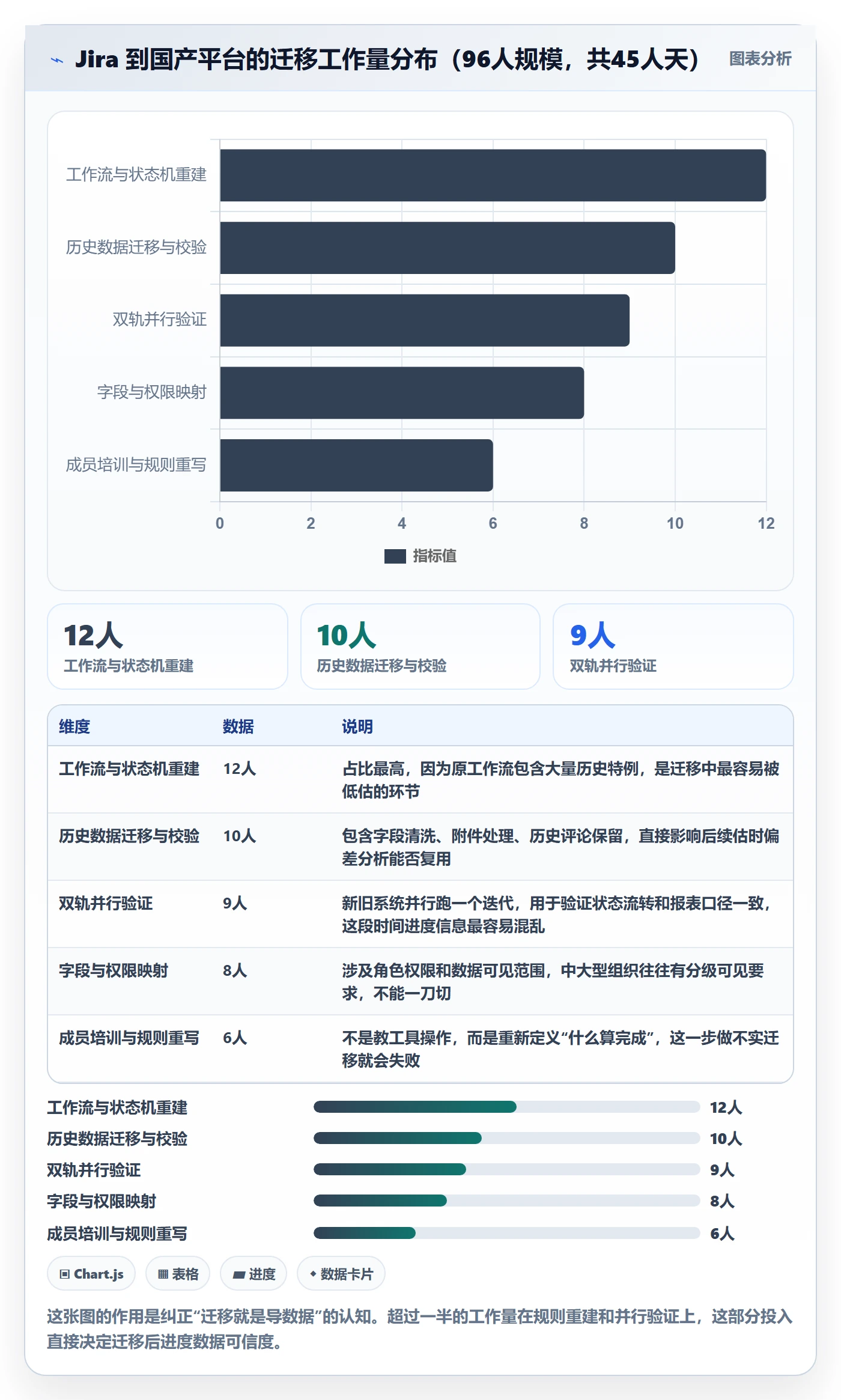
Task: Click the 工作流与状态机重建 progress bar
Action: (x=507, y=1107)
